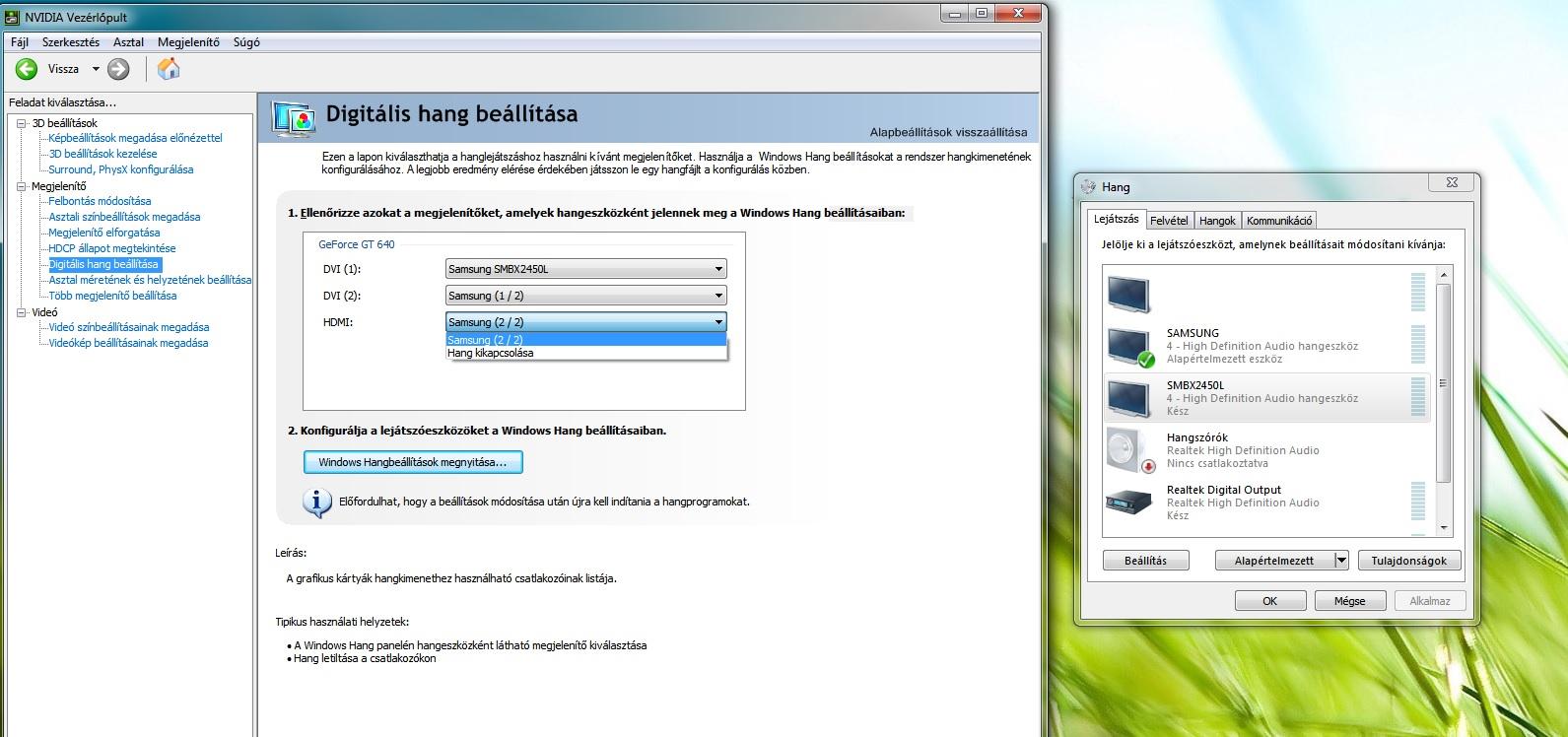Click the NVIDIA logo in title bar
Viewport: 1568px width, 737px height.
[10, 18]
